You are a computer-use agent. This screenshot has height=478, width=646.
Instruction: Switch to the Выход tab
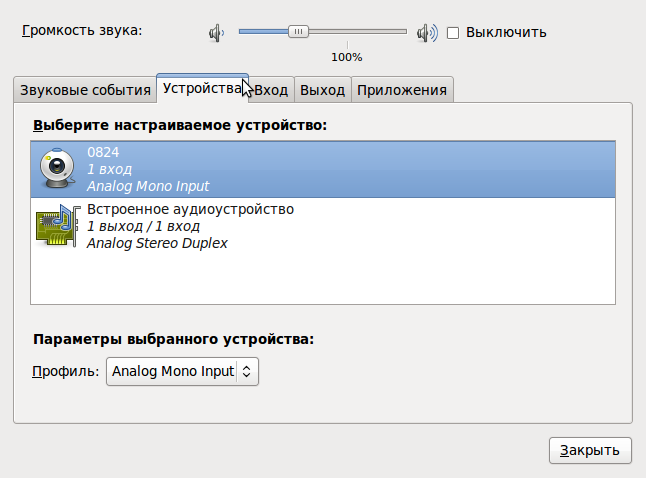tap(323, 89)
